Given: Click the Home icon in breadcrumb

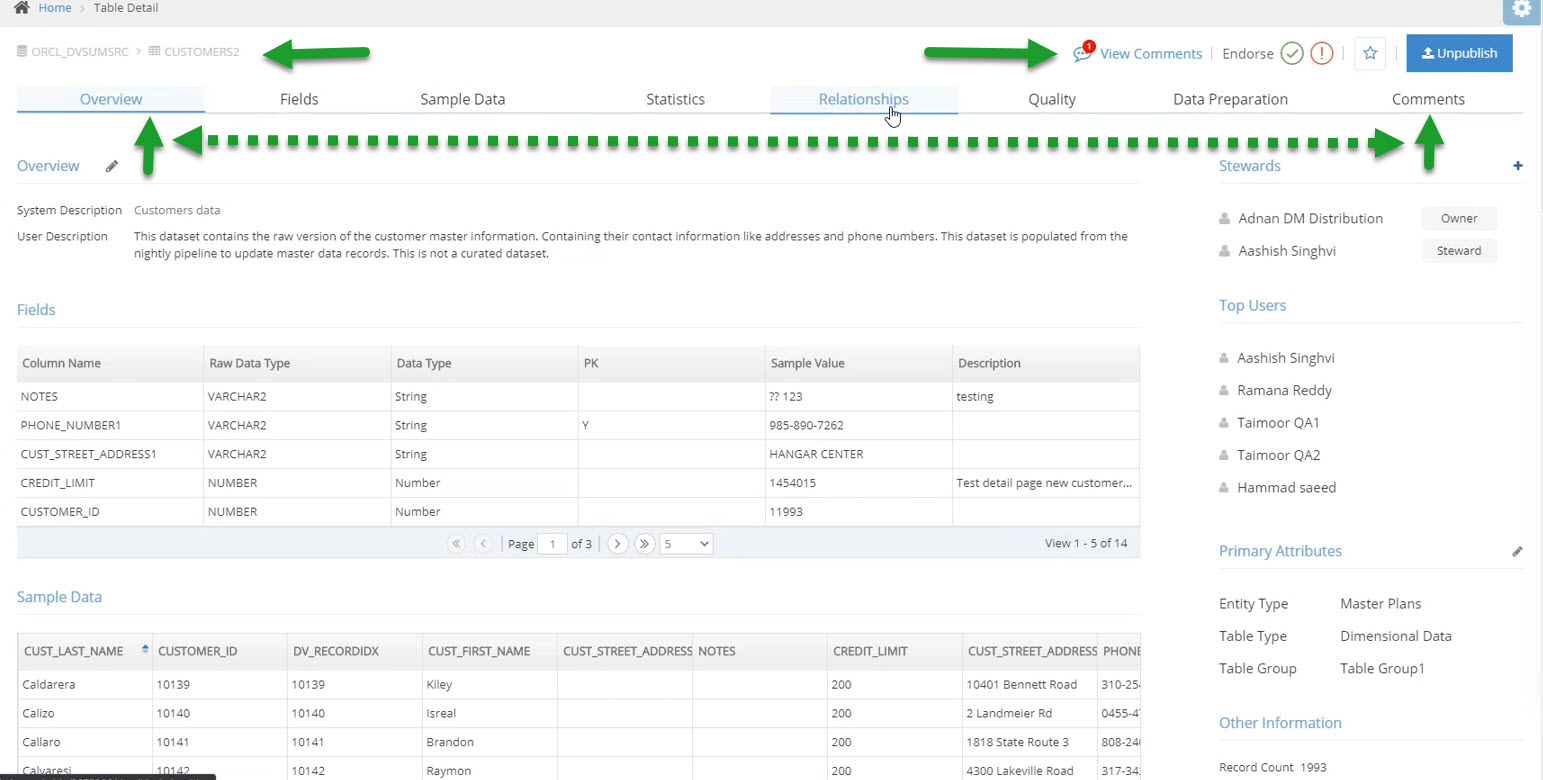Looking at the screenshot, I should pos(21,8).
